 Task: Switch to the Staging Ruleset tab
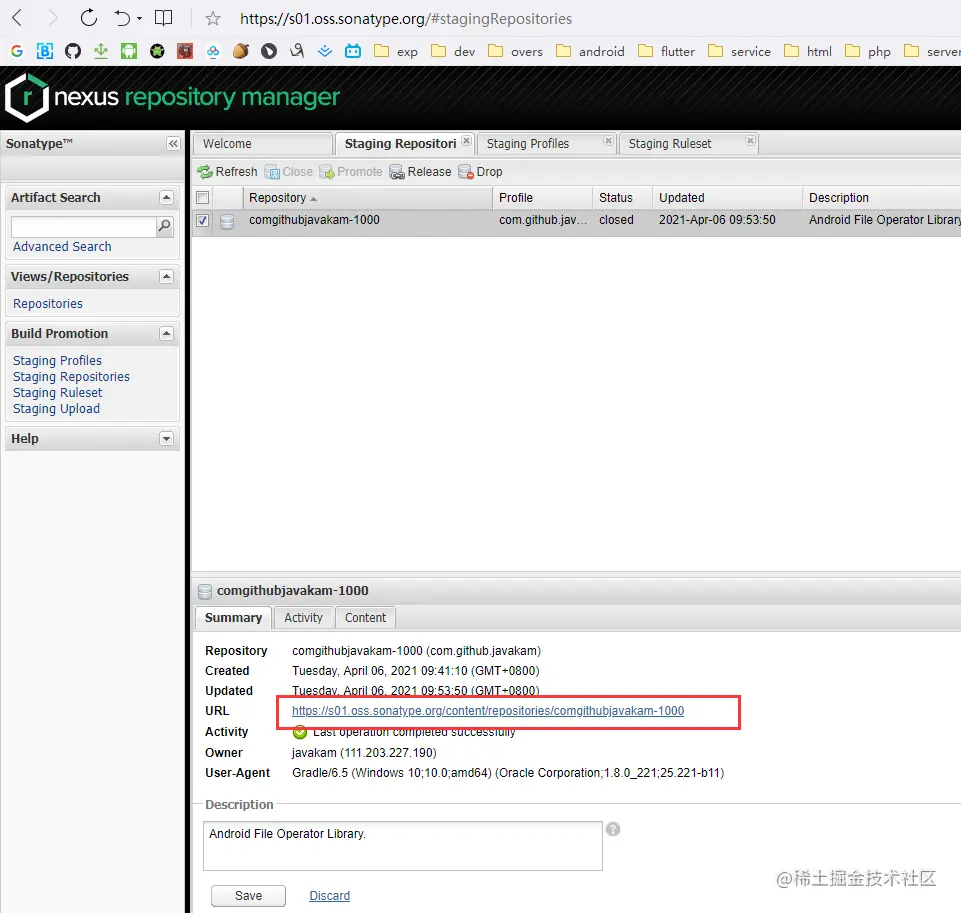tap(670, 143)
